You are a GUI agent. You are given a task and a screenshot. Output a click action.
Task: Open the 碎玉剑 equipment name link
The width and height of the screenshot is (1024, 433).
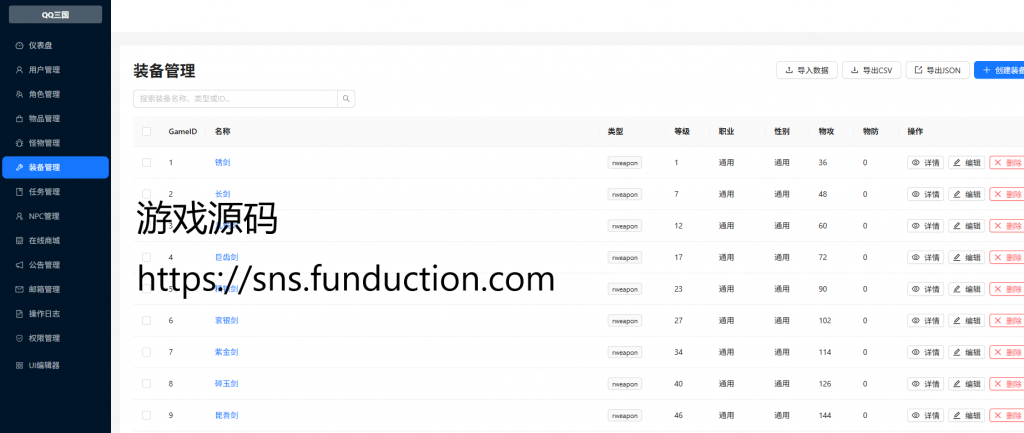click(x=224, y=384)
